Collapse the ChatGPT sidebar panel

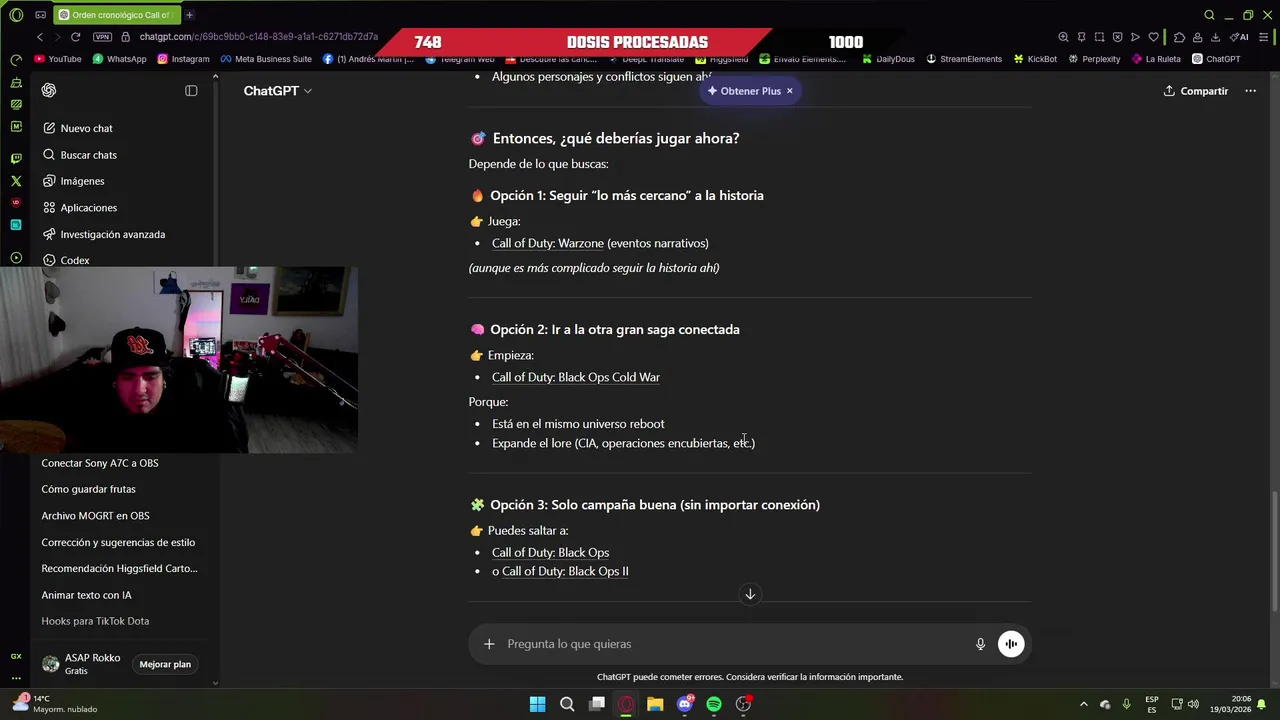pos(191,90)
